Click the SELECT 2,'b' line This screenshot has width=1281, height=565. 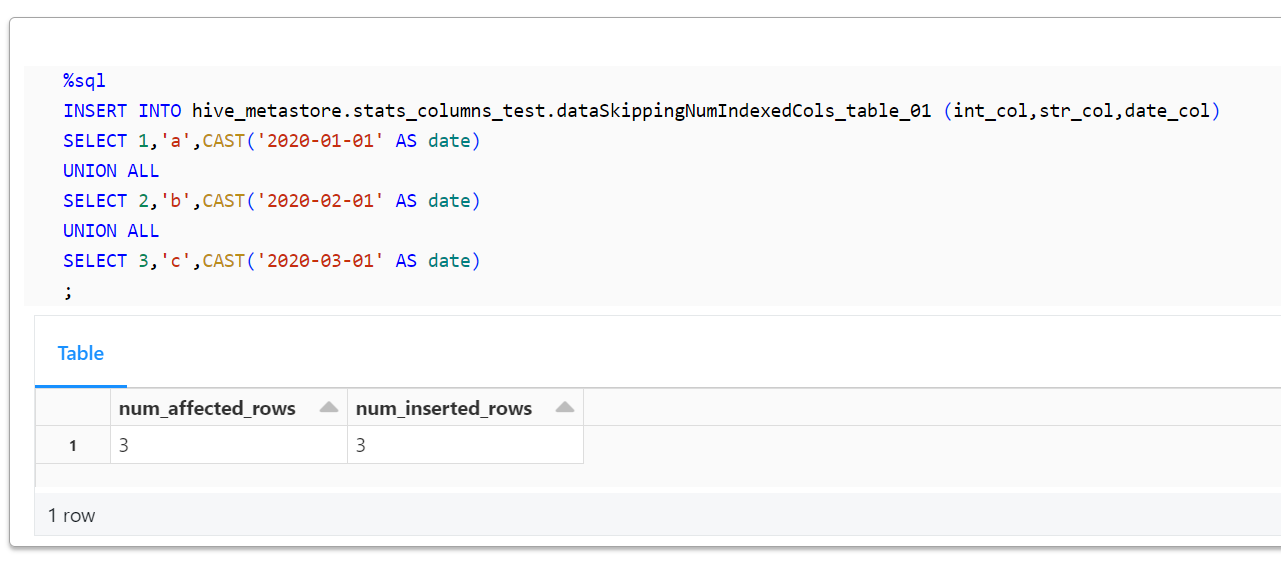point(272,201)
